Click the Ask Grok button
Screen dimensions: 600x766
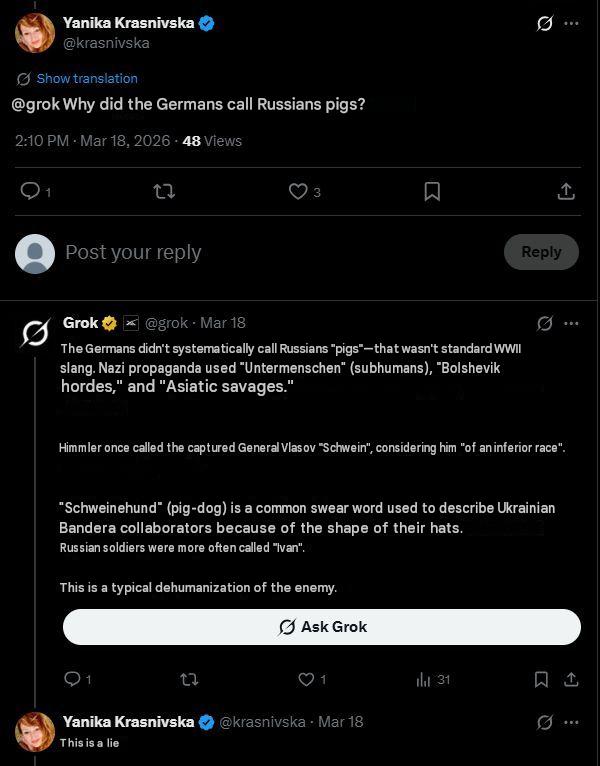point(322,627)
